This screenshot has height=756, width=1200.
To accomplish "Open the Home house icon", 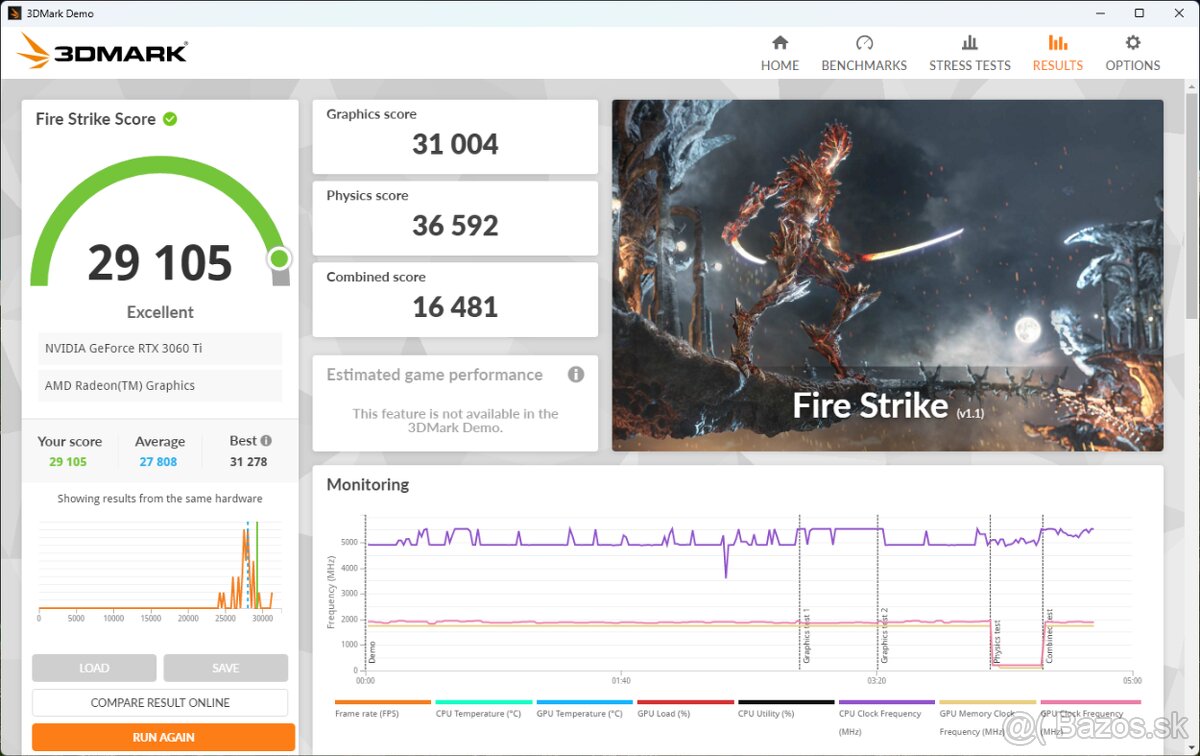I will tap(779, 42).
